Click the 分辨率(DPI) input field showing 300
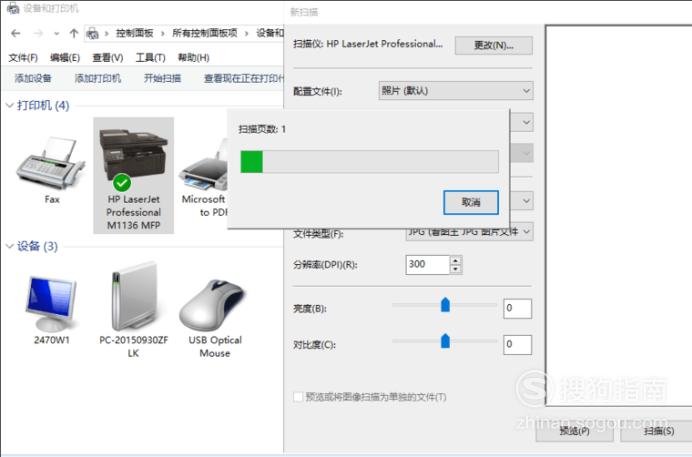Image resolution: width=692 pixels, height=457 pixels. click(x=428, y=265)
